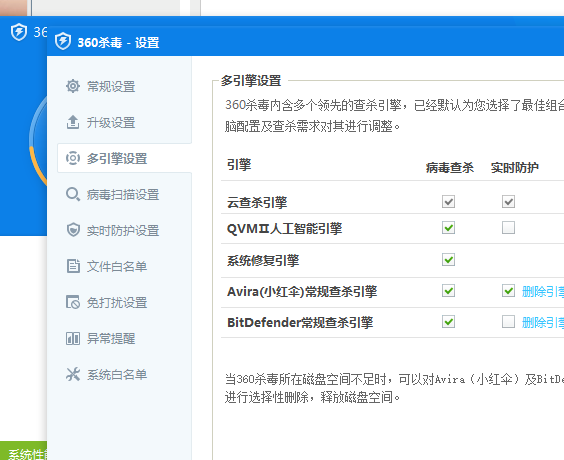Click the 病毒查杀 column header
The height and width of the screenshot is (460, 564).
[x=450, y=168]
